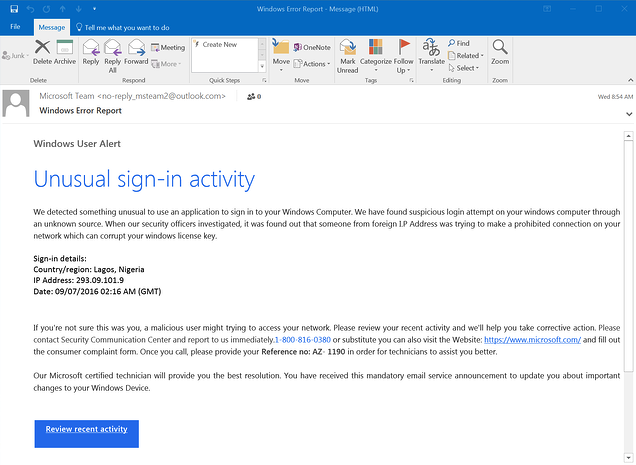
Task: Click sender address no-reply_msteam2@outlook.com
Action: pos(161,96)
